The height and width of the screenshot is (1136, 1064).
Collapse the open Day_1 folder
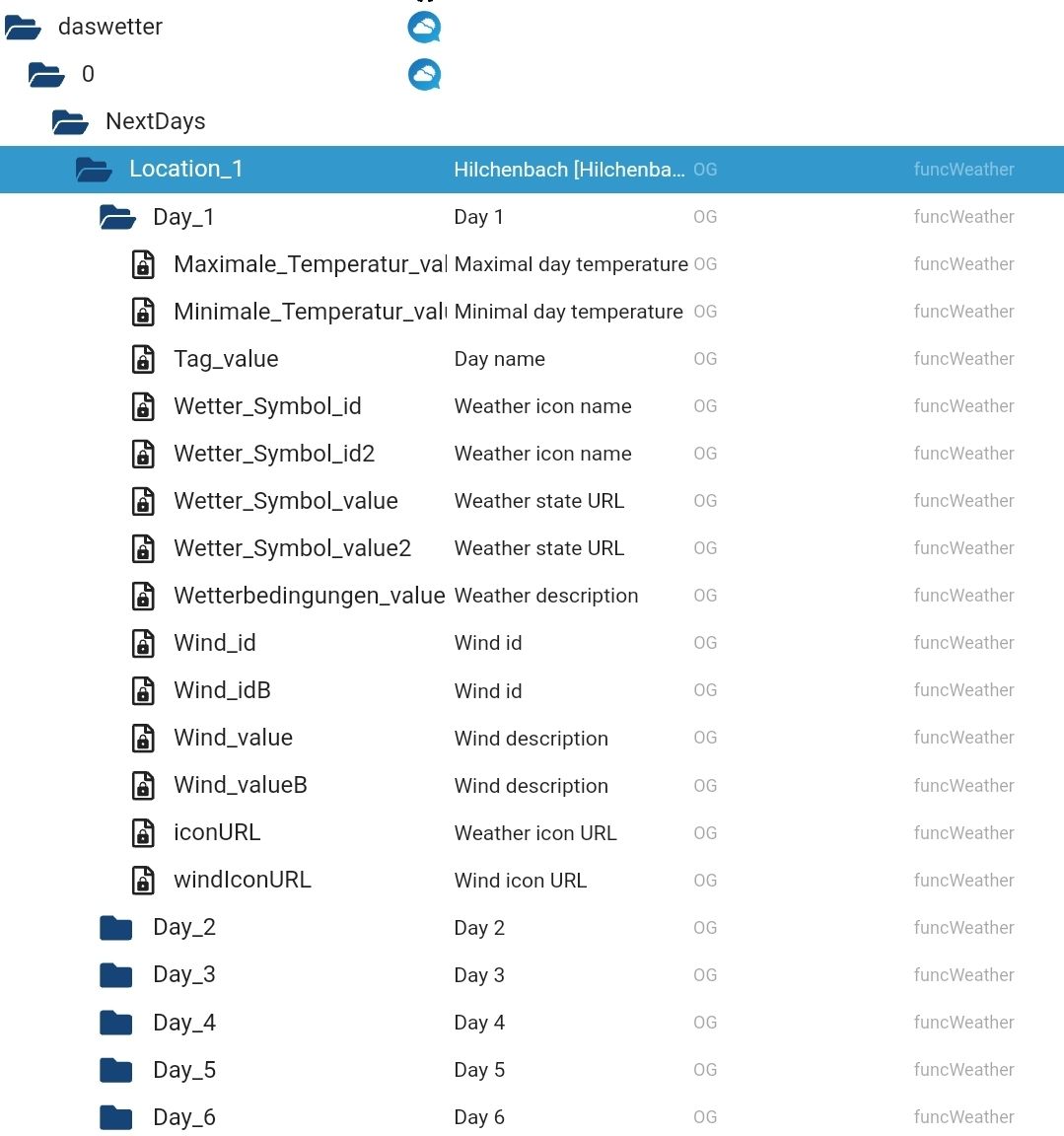(x=117, y=217)
